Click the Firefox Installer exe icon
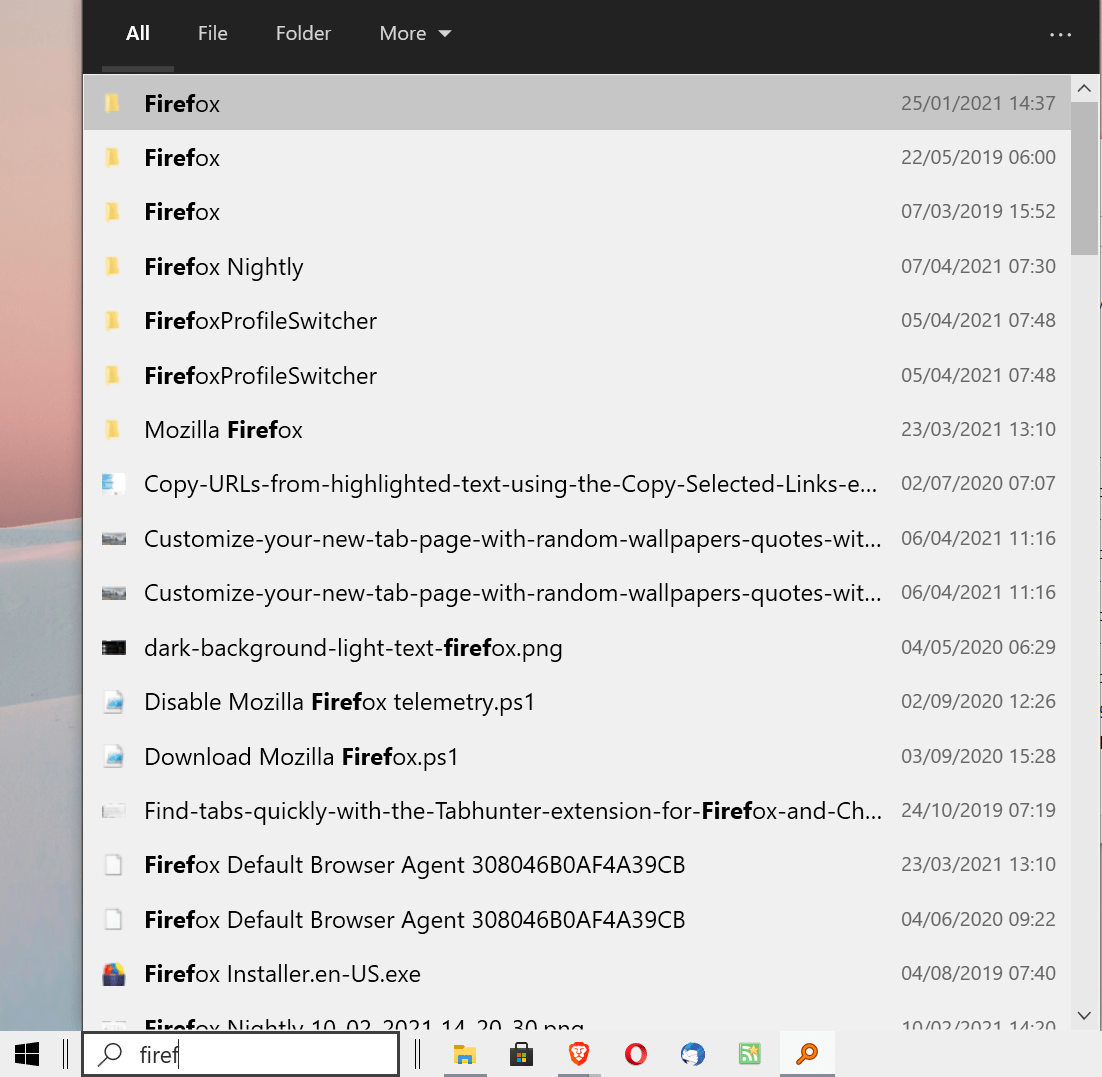The width and height of the screenshot is (1102, 1077). tap(113, 974)
